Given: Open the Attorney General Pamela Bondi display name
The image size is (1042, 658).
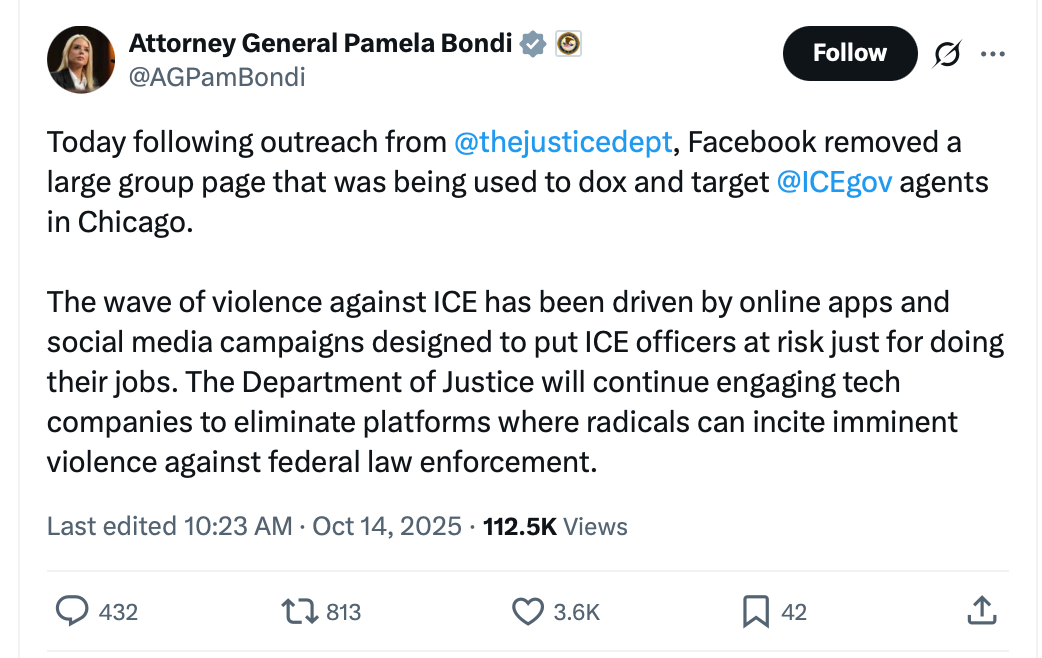Looking at the screenshot, I should tap(320, 43).
